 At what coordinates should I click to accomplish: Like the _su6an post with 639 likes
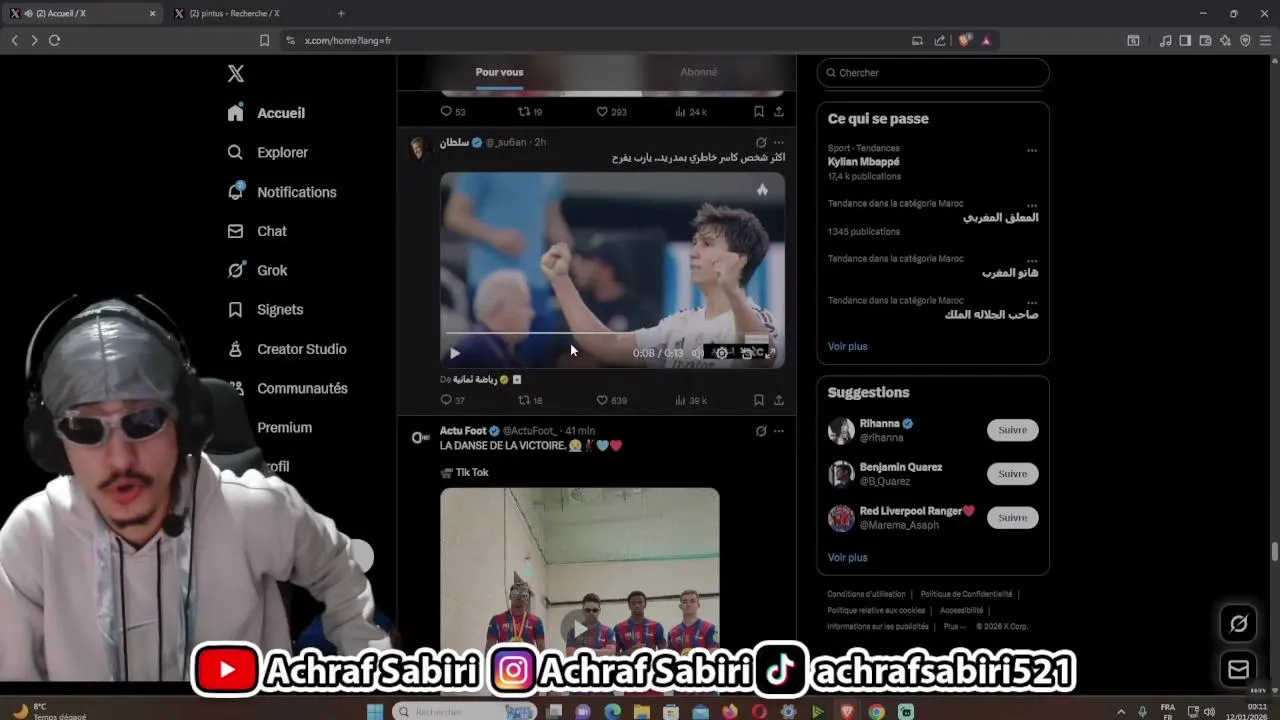[x=612, y=400]
